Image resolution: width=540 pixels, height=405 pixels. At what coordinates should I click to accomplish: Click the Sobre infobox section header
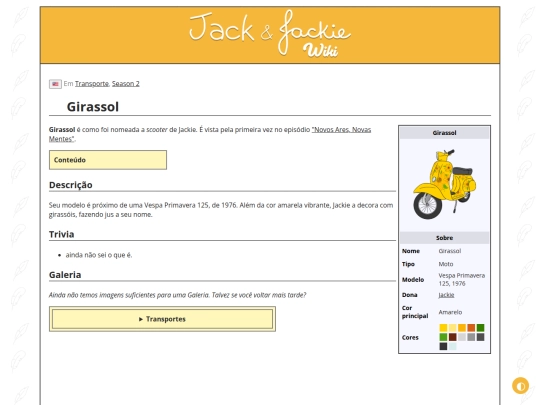click(444, 238)
